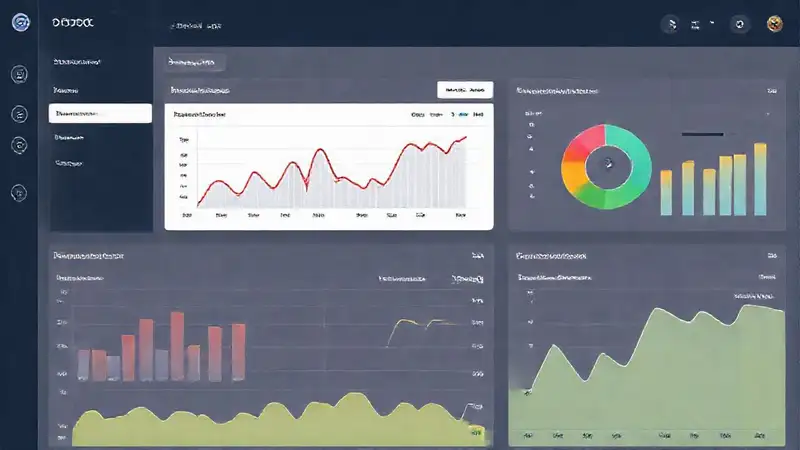Expand the small caret in the donut card header

767,114
